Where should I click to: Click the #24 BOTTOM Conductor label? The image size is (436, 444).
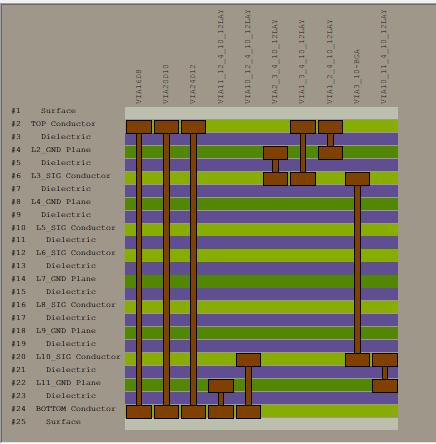63,409
